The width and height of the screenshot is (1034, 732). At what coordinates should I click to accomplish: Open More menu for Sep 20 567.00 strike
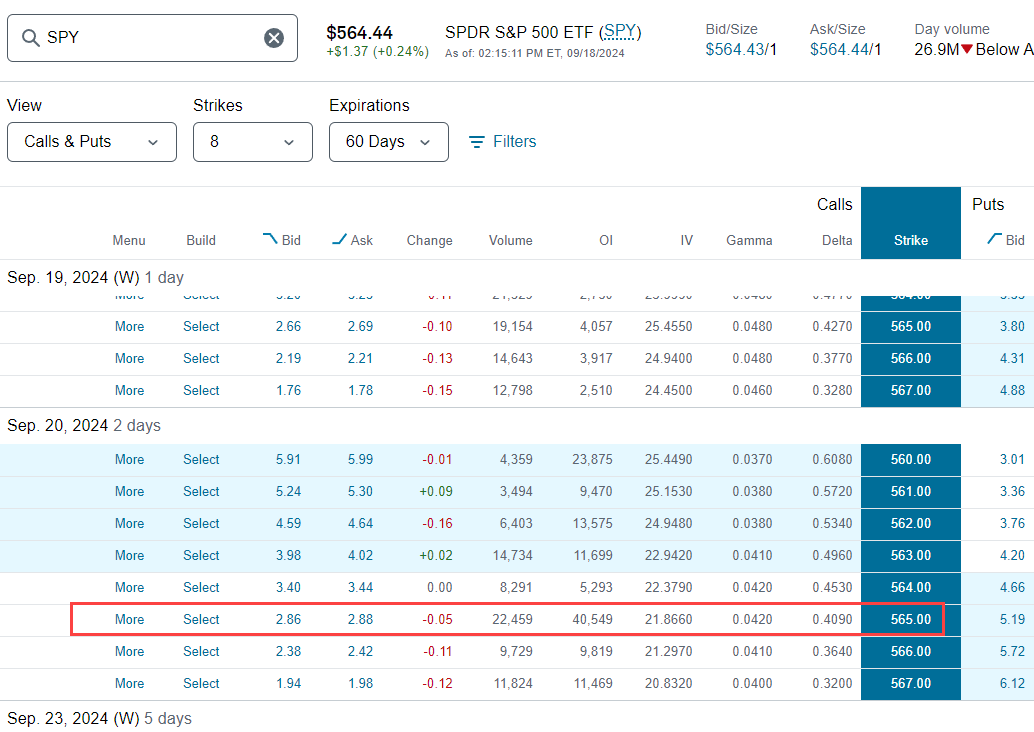tap(129, 683)
